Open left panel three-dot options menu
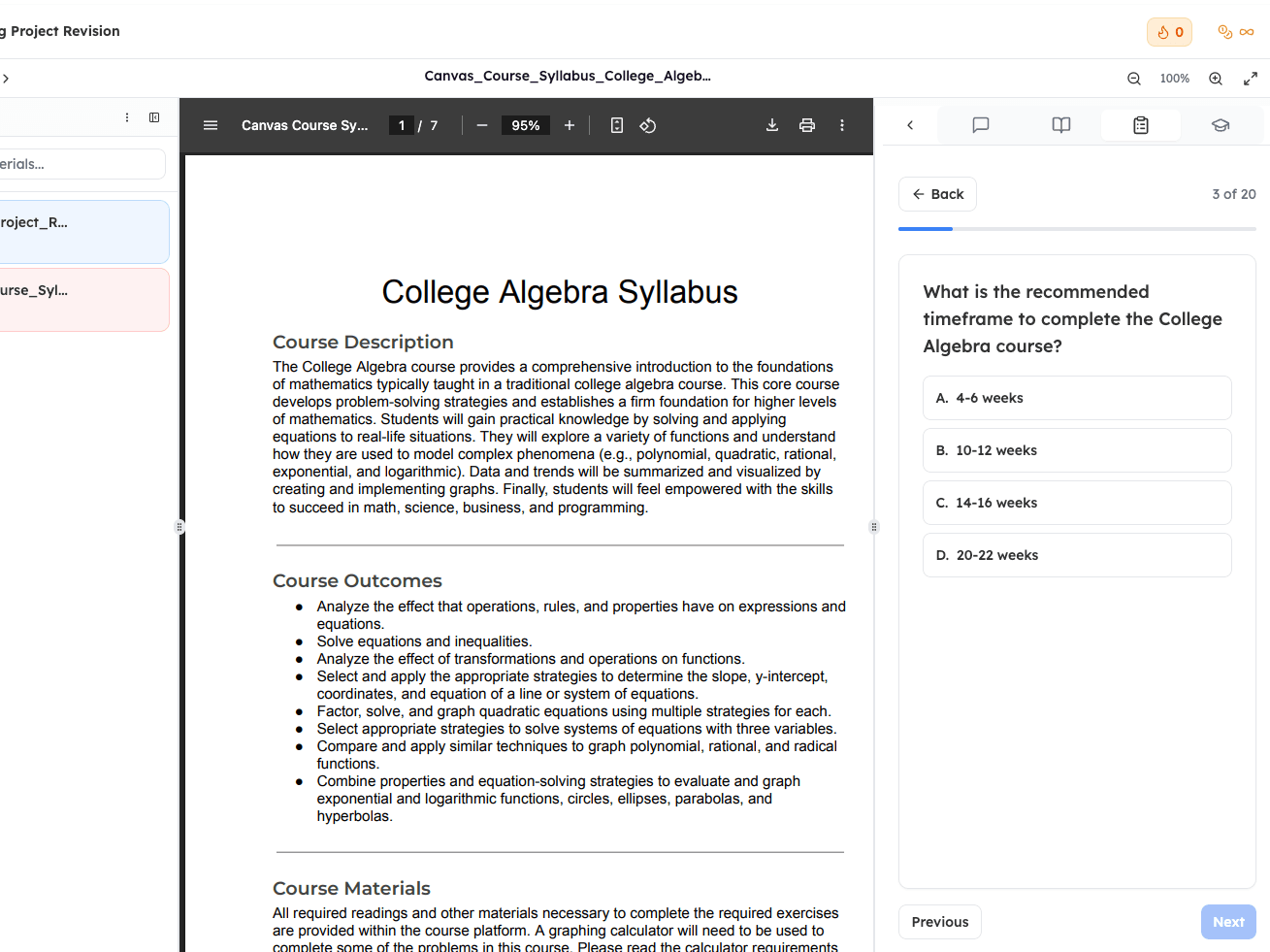Screen dimensions: 1270x952 tap(127, 117)
